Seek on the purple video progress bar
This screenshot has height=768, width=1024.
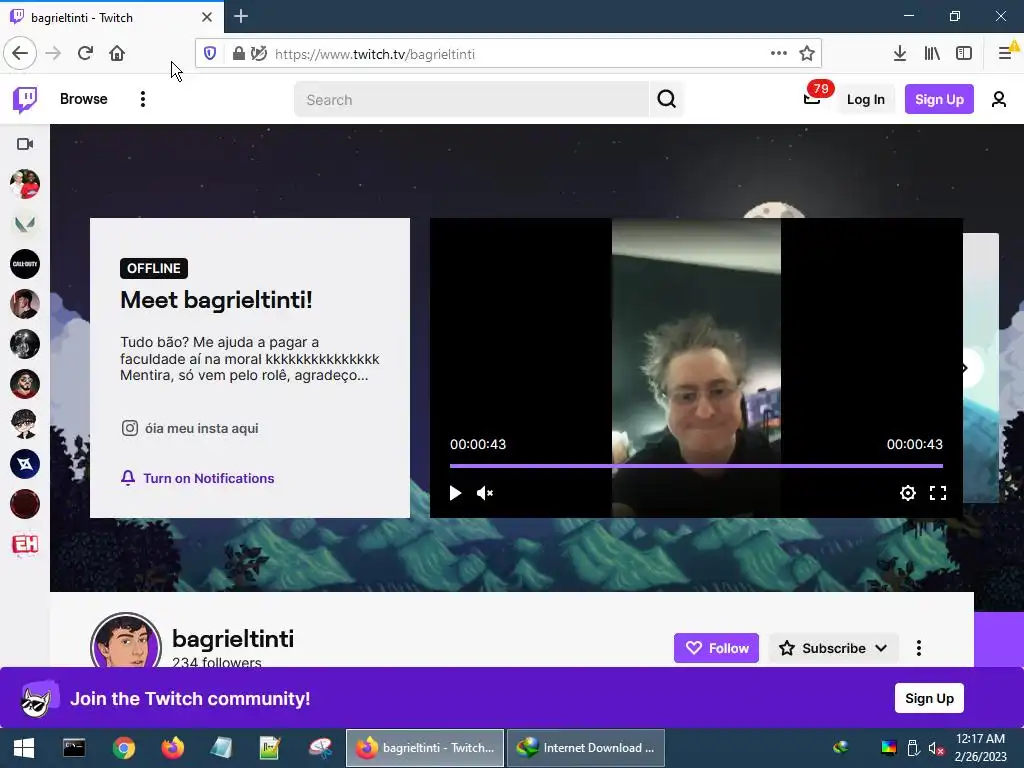pyautogui.click(x=696, y=466)
